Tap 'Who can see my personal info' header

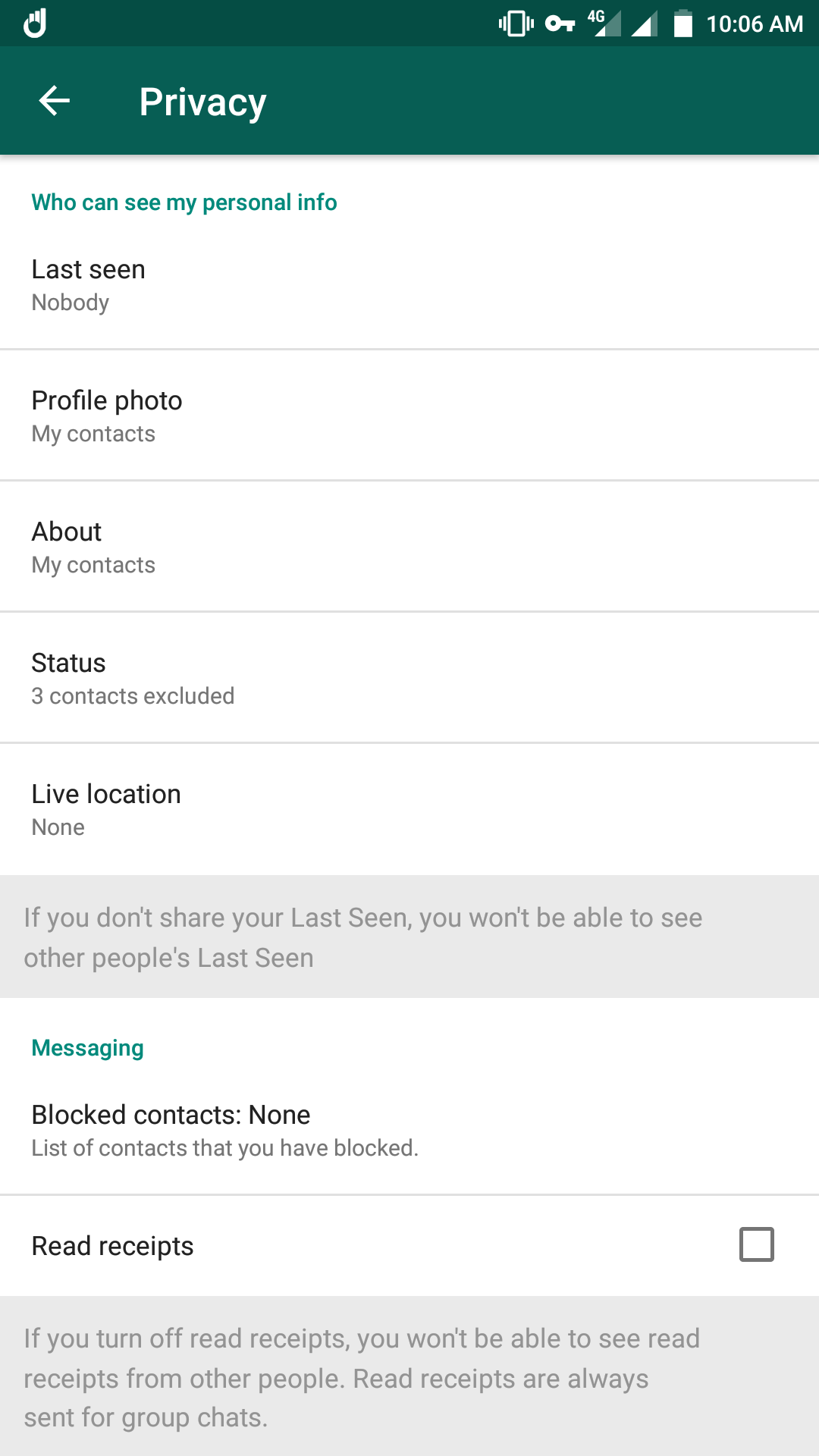pyautogui.click(x=184, y=202)
